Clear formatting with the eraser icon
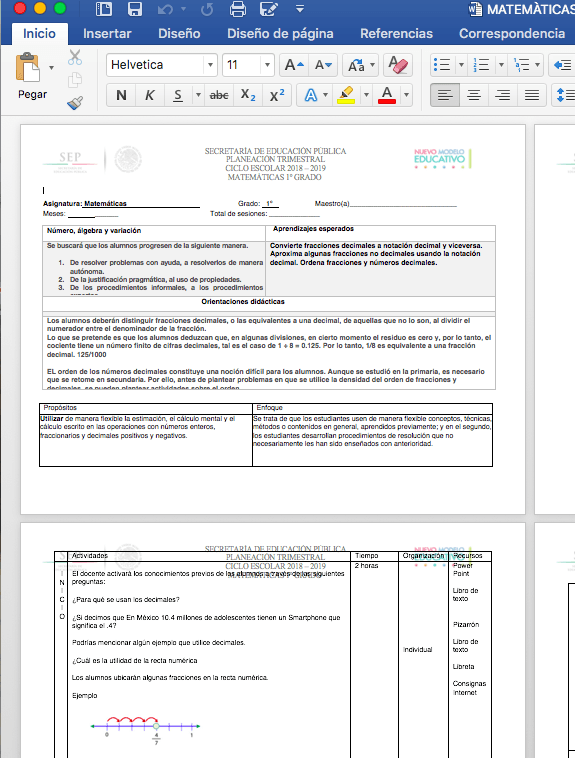This screenshot has height=758, width=575. pos(398,65)
